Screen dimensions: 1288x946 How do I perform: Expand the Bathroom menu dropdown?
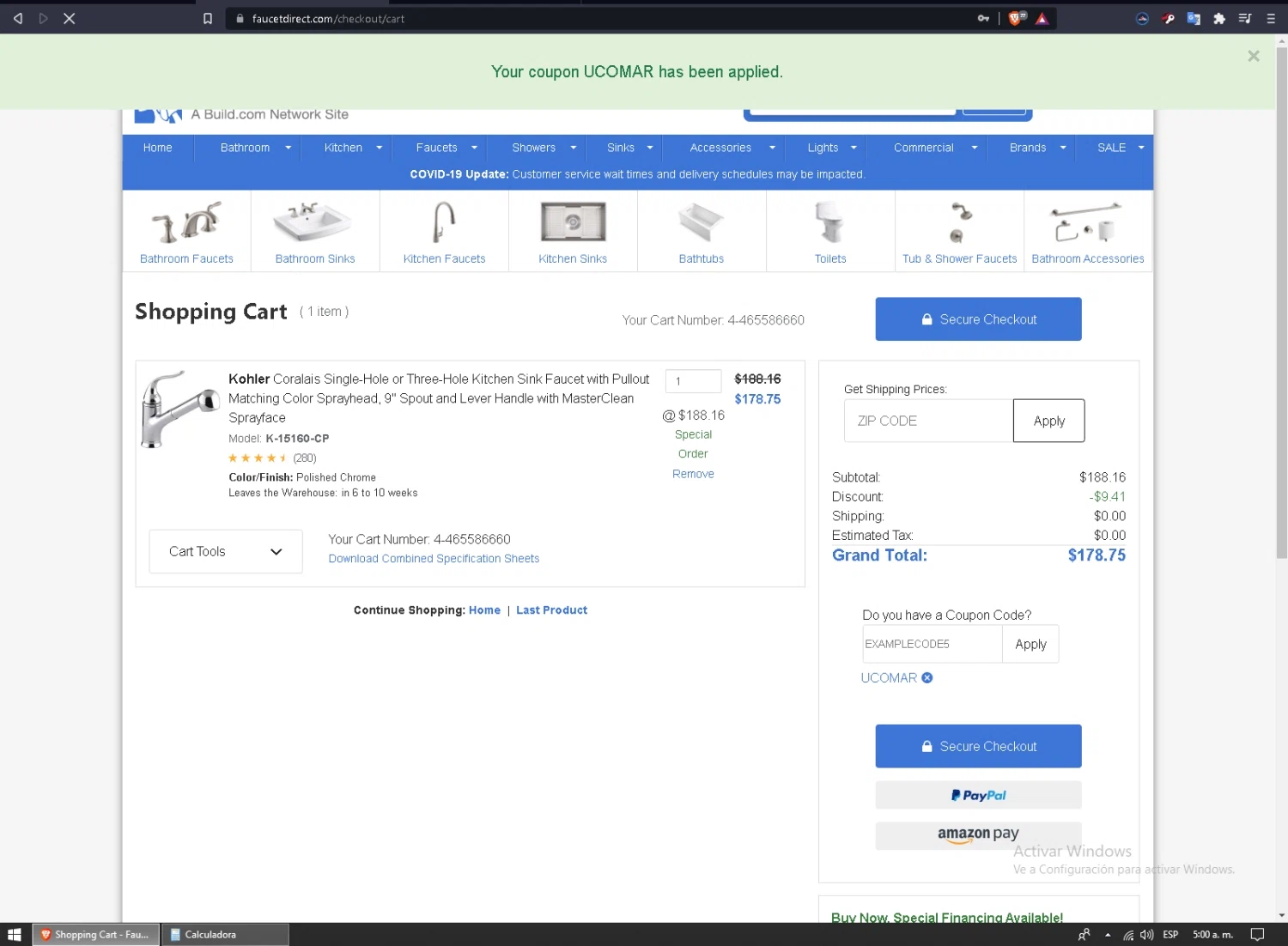point(288,148)
